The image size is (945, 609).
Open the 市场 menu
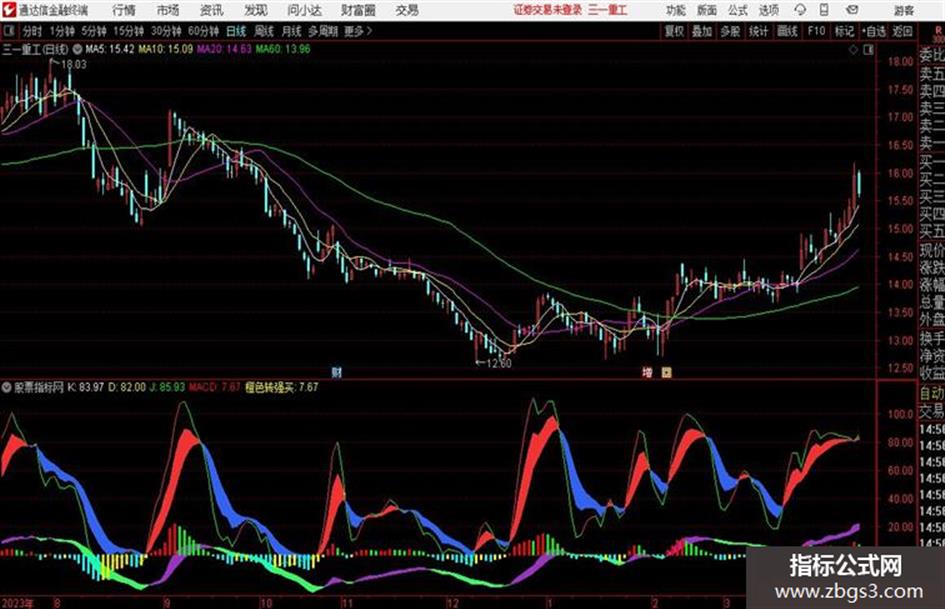(x=168, y=10)
